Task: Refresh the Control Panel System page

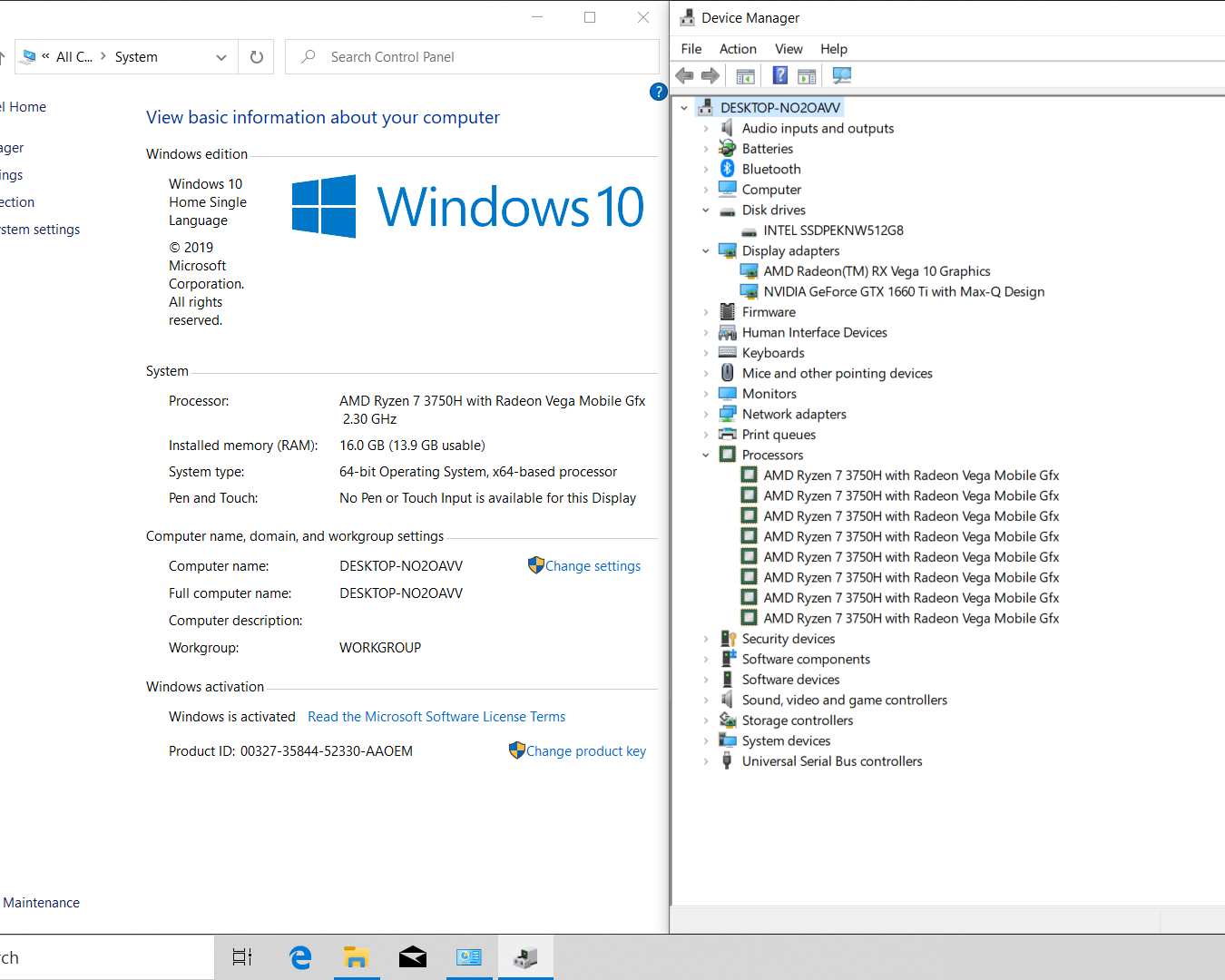Action: click(257, 57)
